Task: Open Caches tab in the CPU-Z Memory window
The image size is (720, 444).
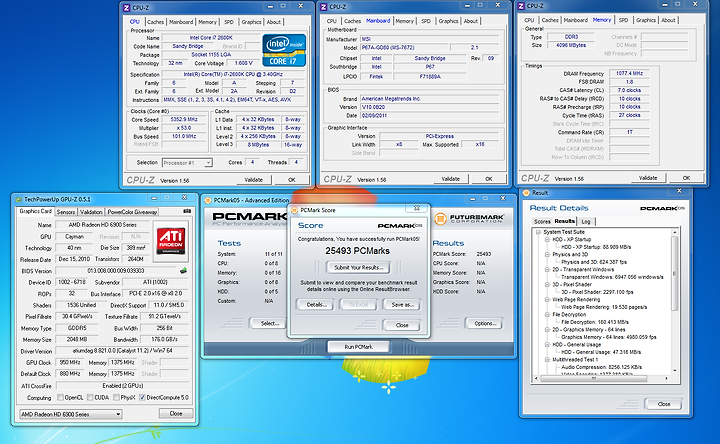Action: point(550,20)
